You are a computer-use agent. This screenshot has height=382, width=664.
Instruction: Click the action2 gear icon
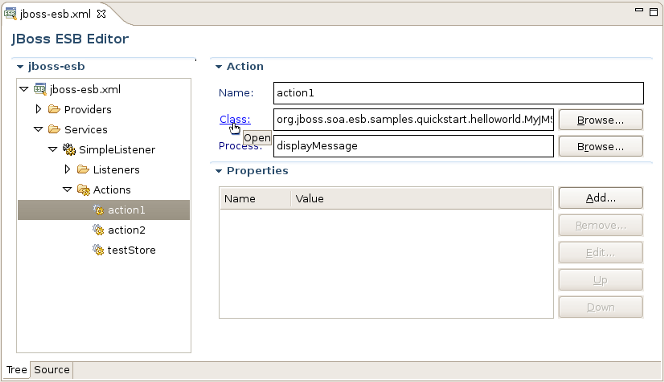pos(98,230)
